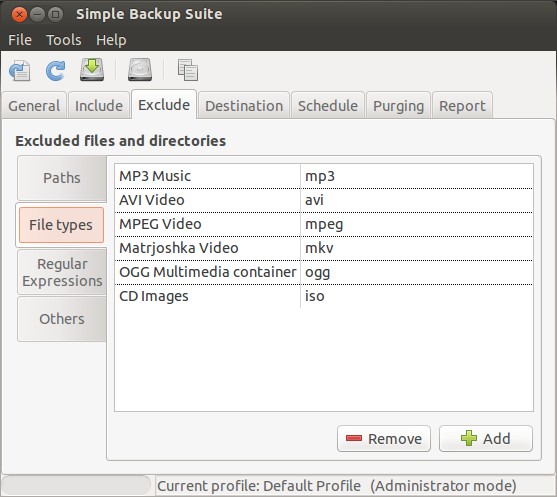Click the green arrow backup-now drive icon
Image resolution: width=557 pixels, height=497 pixels.
coord(92,70)
